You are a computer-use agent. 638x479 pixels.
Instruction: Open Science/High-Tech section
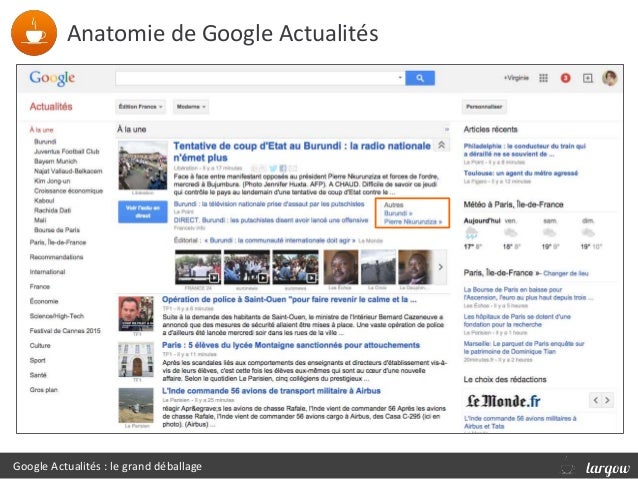[57, 316]
